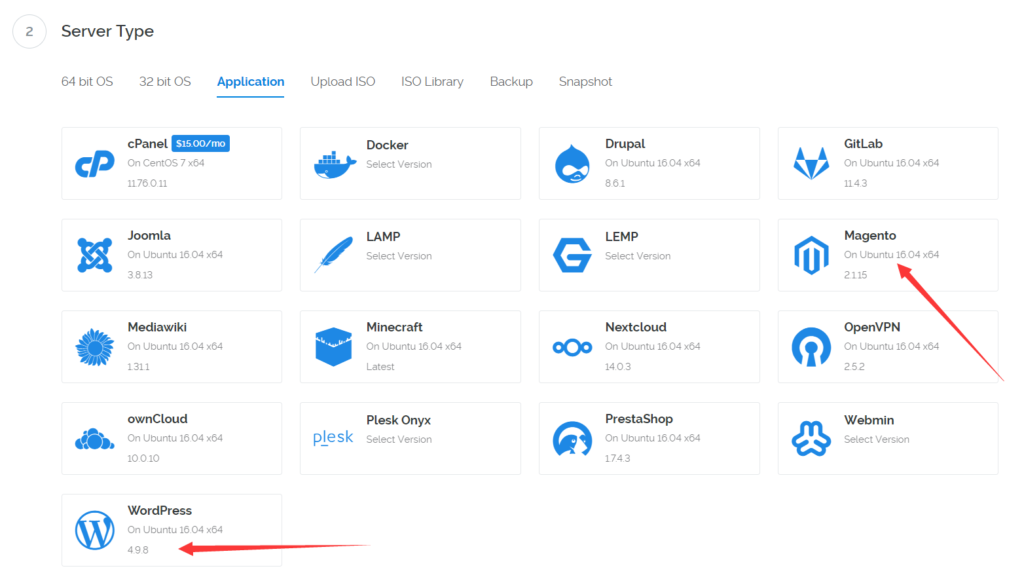Screen dimensions: 1024x579
Task: Expand Select Version under Webmin
Action: coord(876,439)
